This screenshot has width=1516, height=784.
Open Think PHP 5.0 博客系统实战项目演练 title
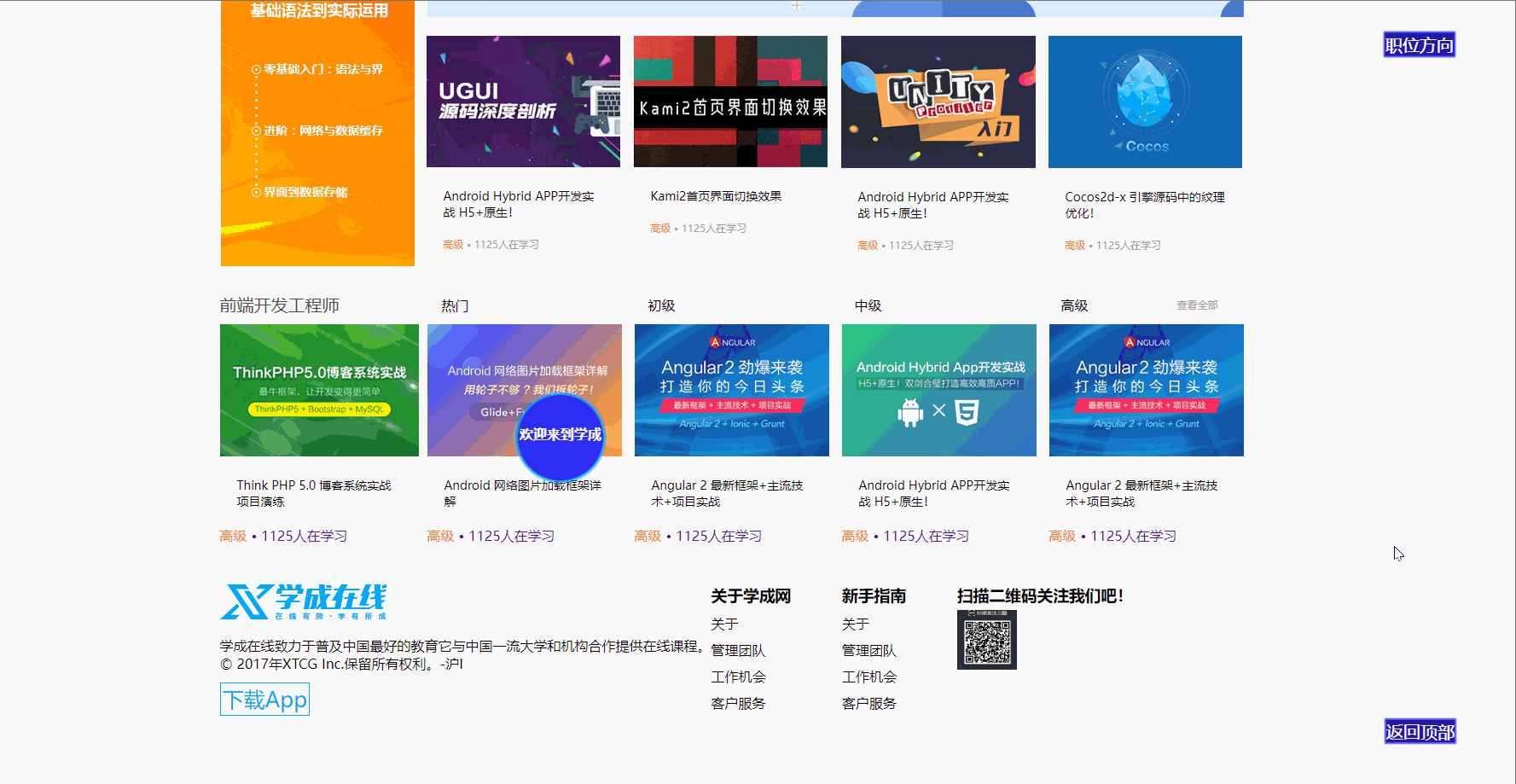point(314,493)
